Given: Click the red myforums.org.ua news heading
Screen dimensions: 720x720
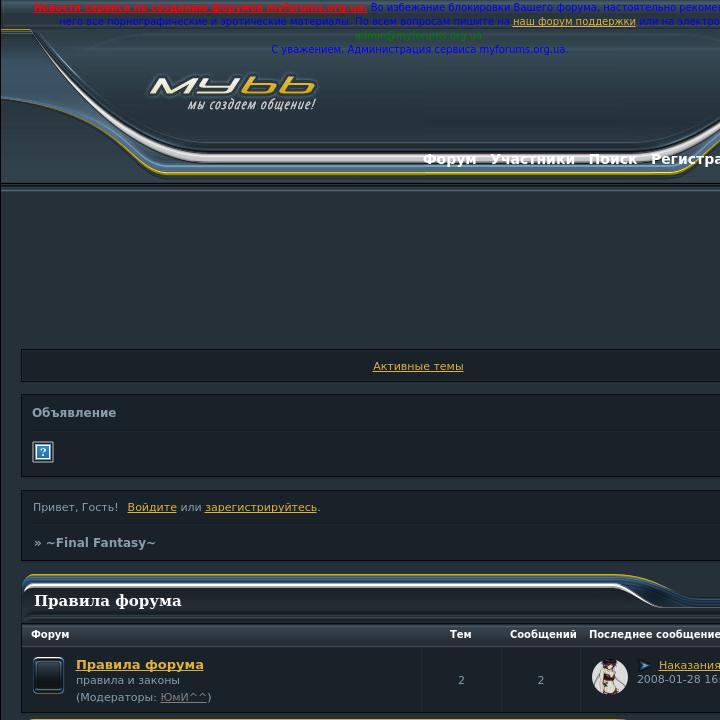Looking at the screenshot, I should coord(200,8).
